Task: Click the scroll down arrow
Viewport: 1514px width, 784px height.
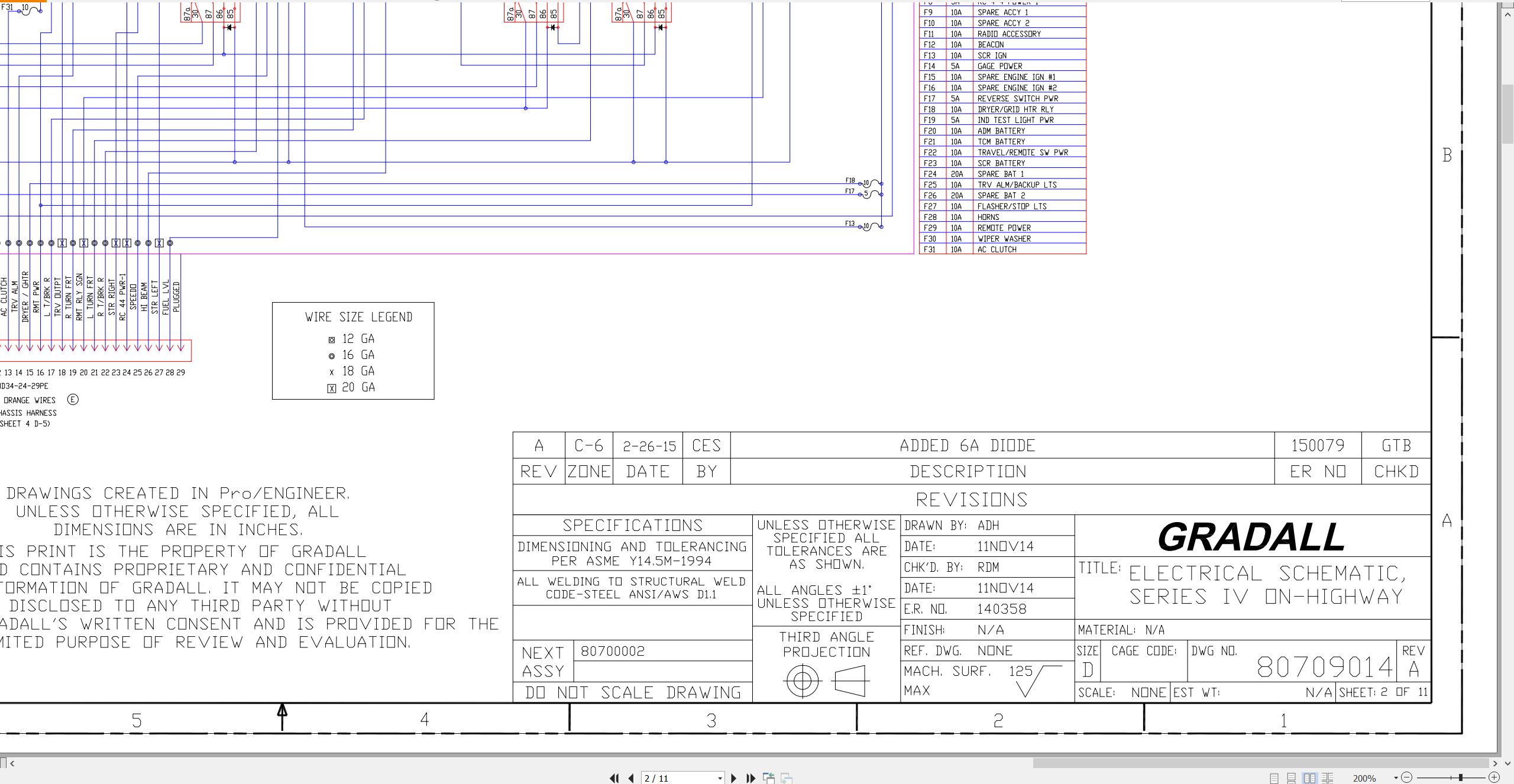Action: tap(1507, 763)
